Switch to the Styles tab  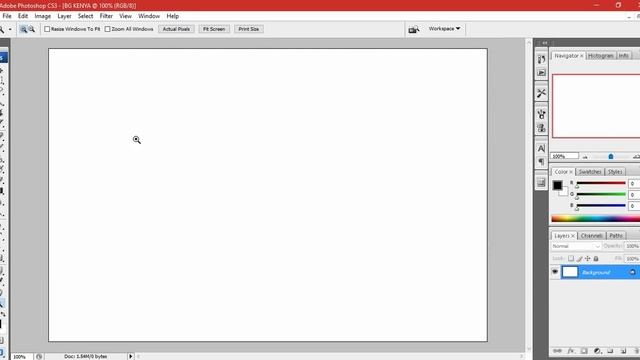pos(615,172)
